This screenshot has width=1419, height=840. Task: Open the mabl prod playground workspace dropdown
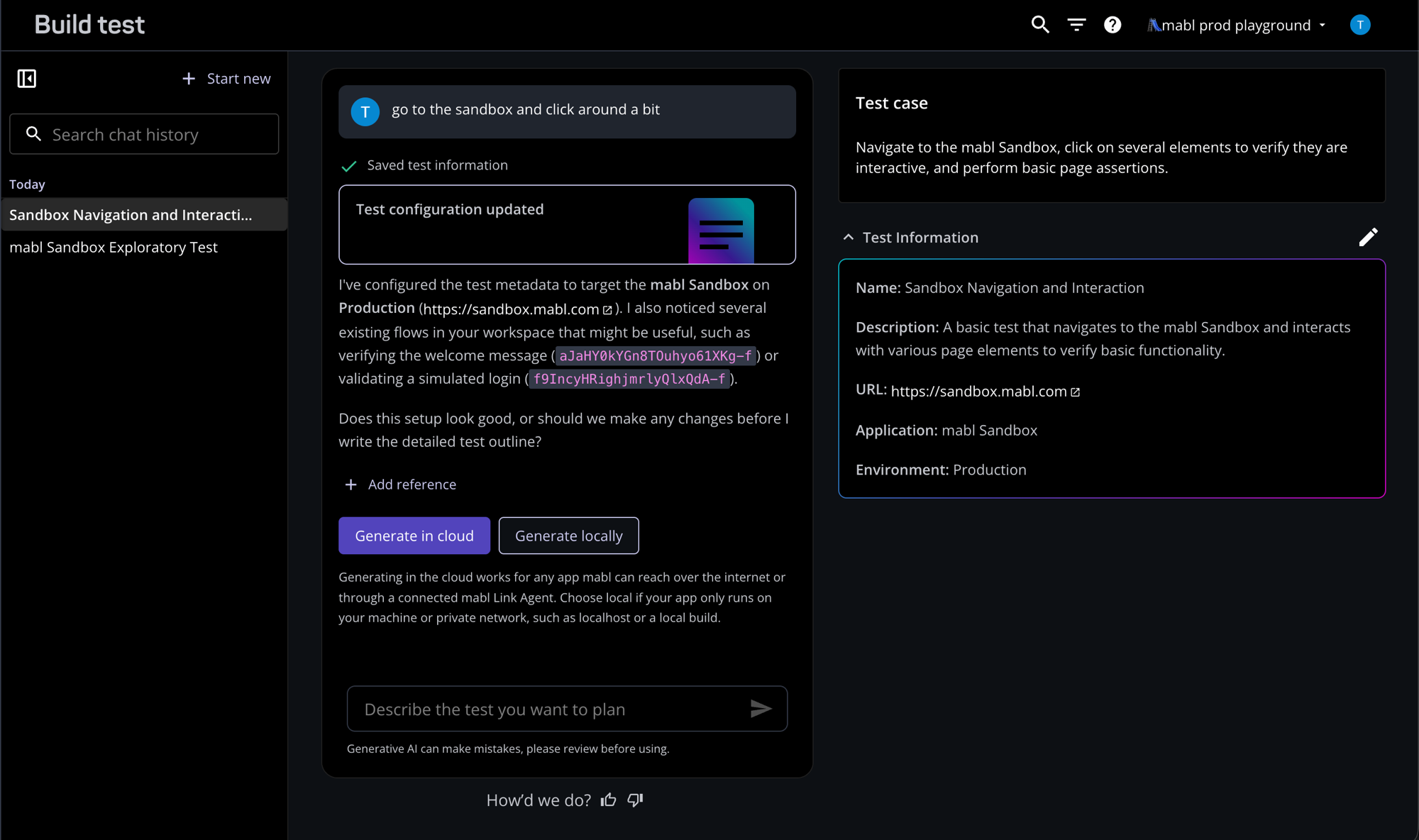pyautogui.click(x=1237, y=25)
